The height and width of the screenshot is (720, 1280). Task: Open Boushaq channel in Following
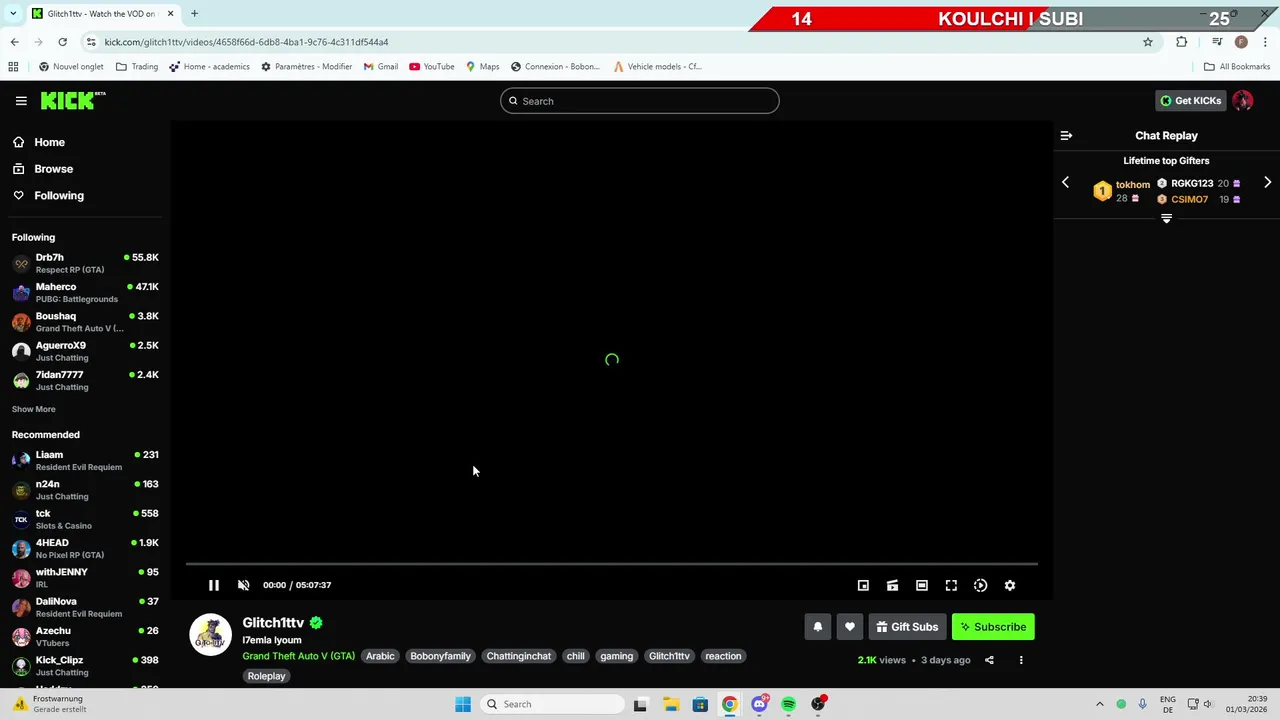[85, 321]
